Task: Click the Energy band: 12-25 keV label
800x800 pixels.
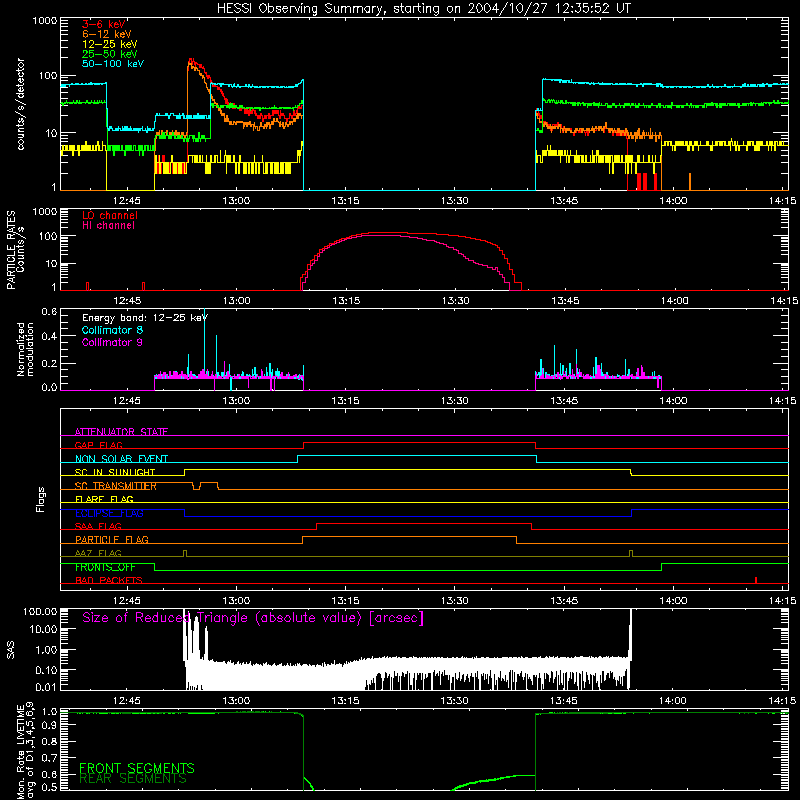Action: click(x=145, y=318)
